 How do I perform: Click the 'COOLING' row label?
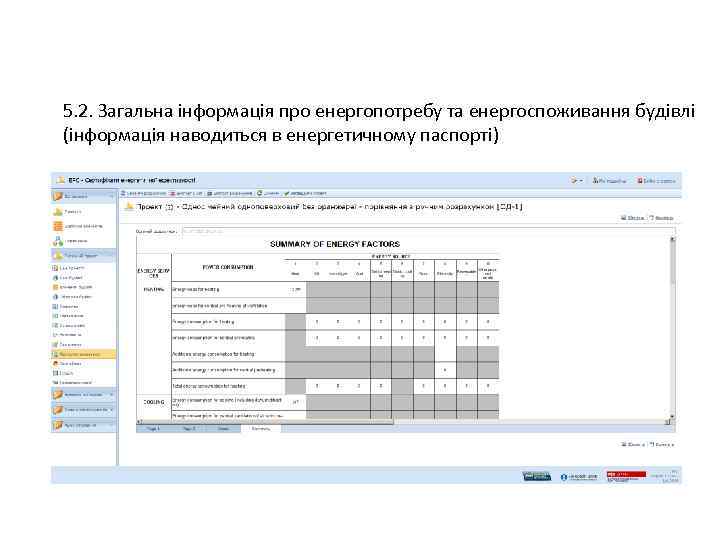coord(154,402)
